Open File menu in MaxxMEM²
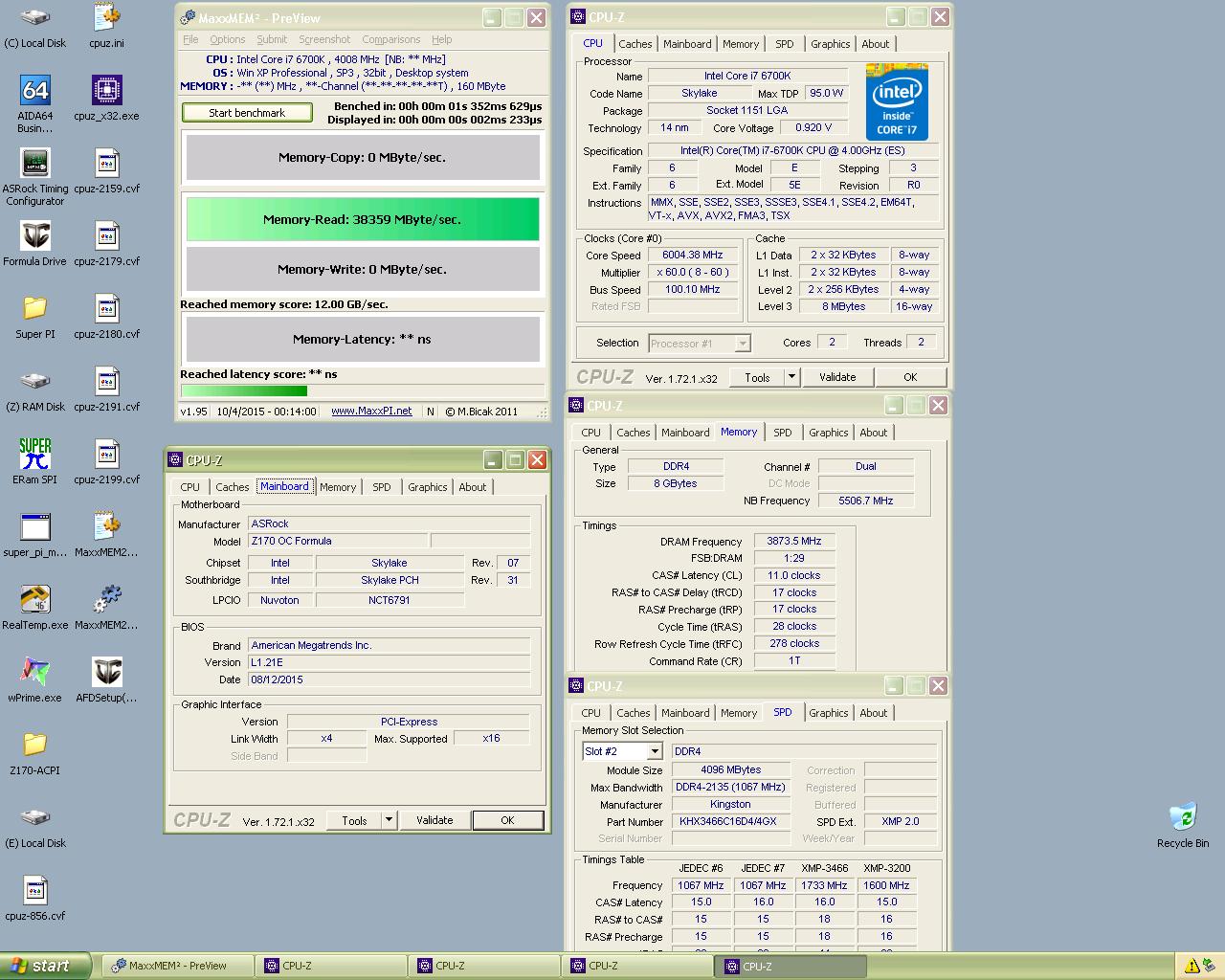 click(x=190, y=39)
